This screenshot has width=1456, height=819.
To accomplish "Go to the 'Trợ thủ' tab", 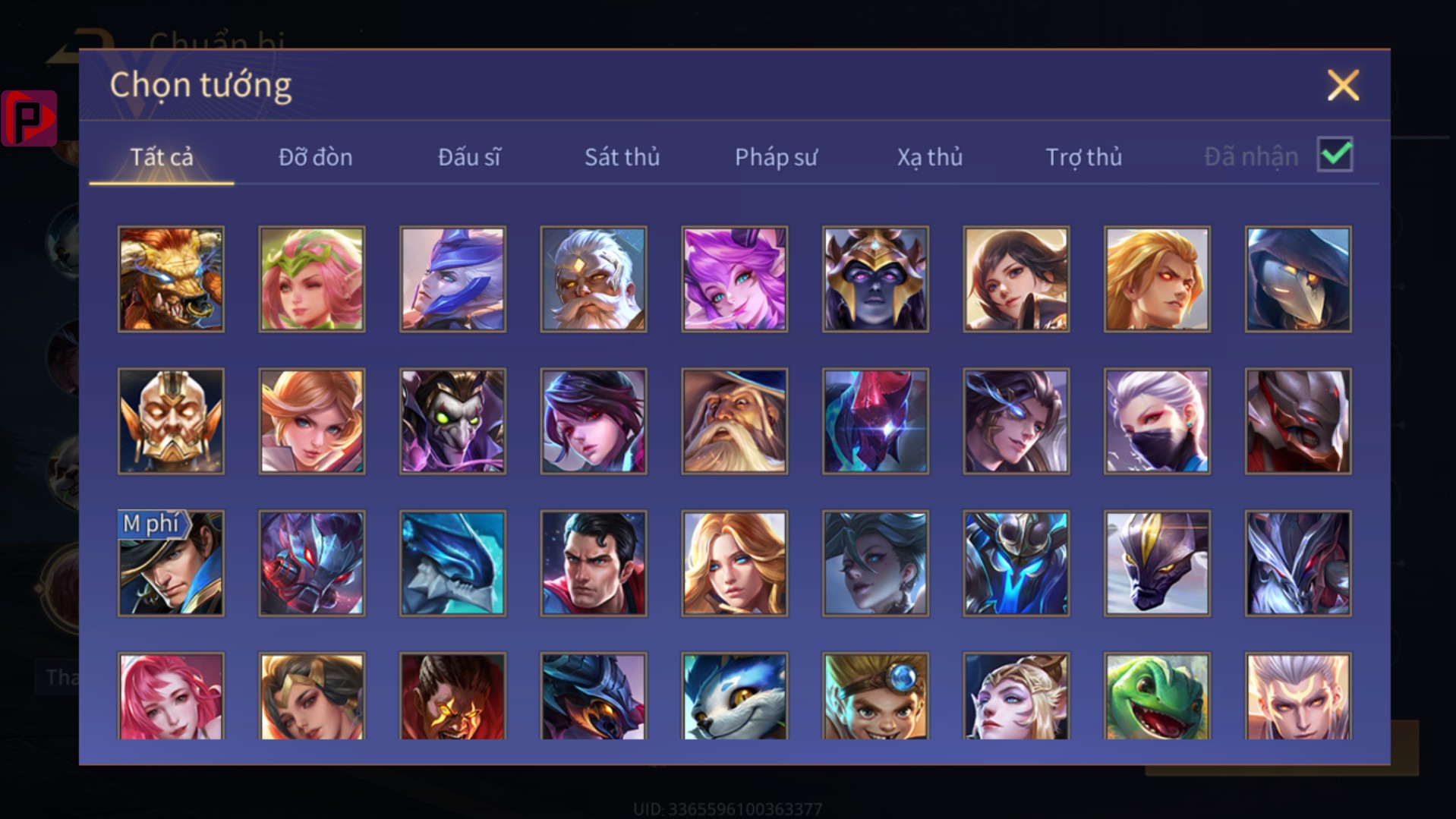I will (1083, 157).
